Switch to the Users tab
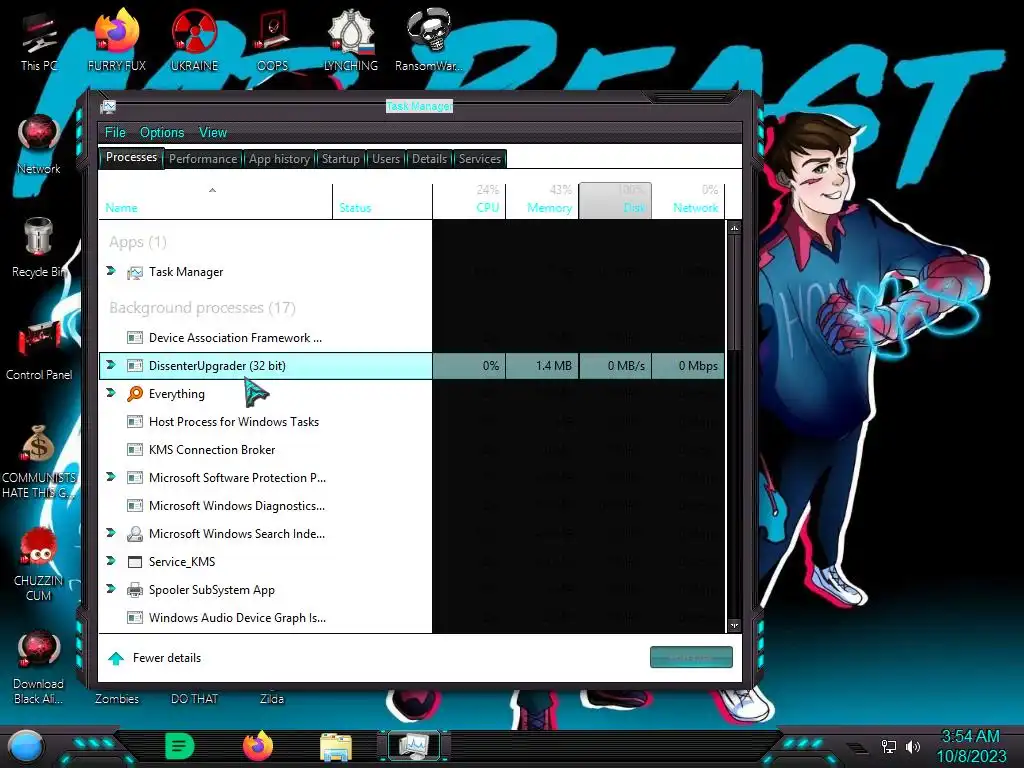The height and width of the screenshot is (768, 1024). click(386, 159)
